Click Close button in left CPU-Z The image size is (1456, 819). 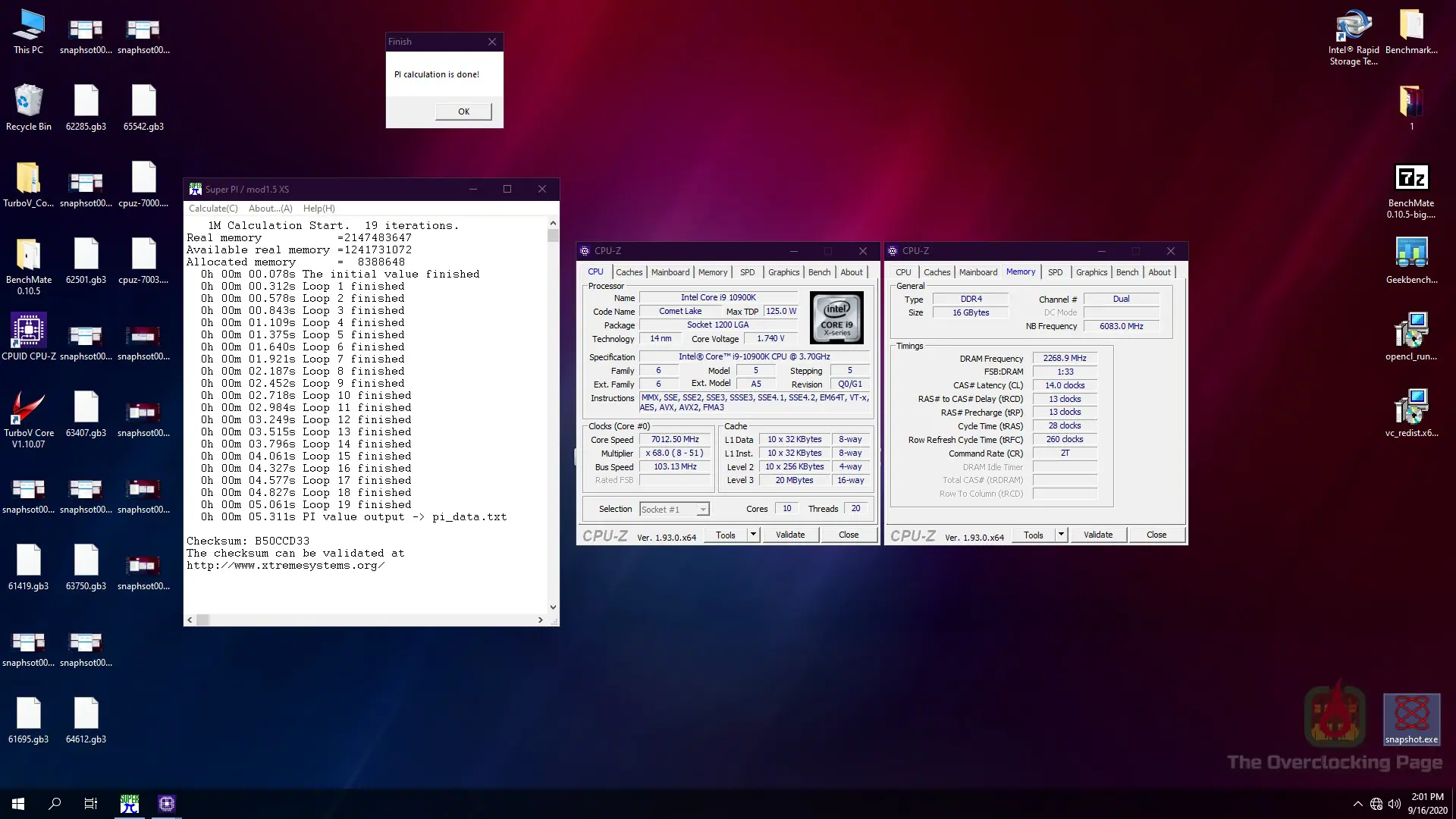849,535
